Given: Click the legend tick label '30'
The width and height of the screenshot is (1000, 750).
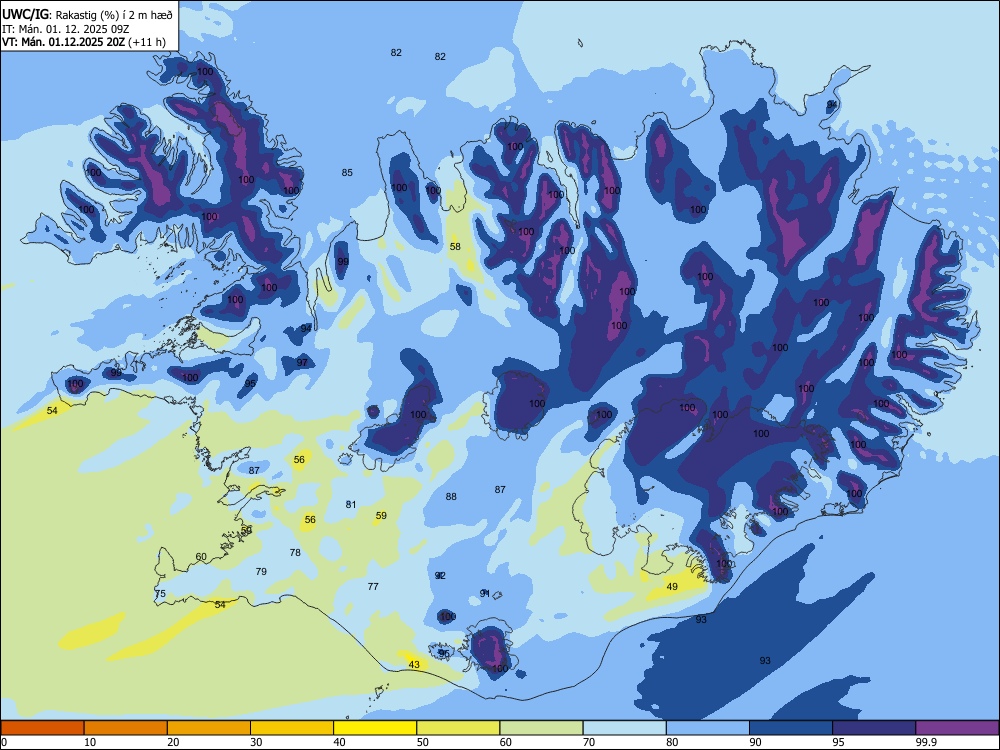Looking at the screenshot, I should tap(256, 742).
